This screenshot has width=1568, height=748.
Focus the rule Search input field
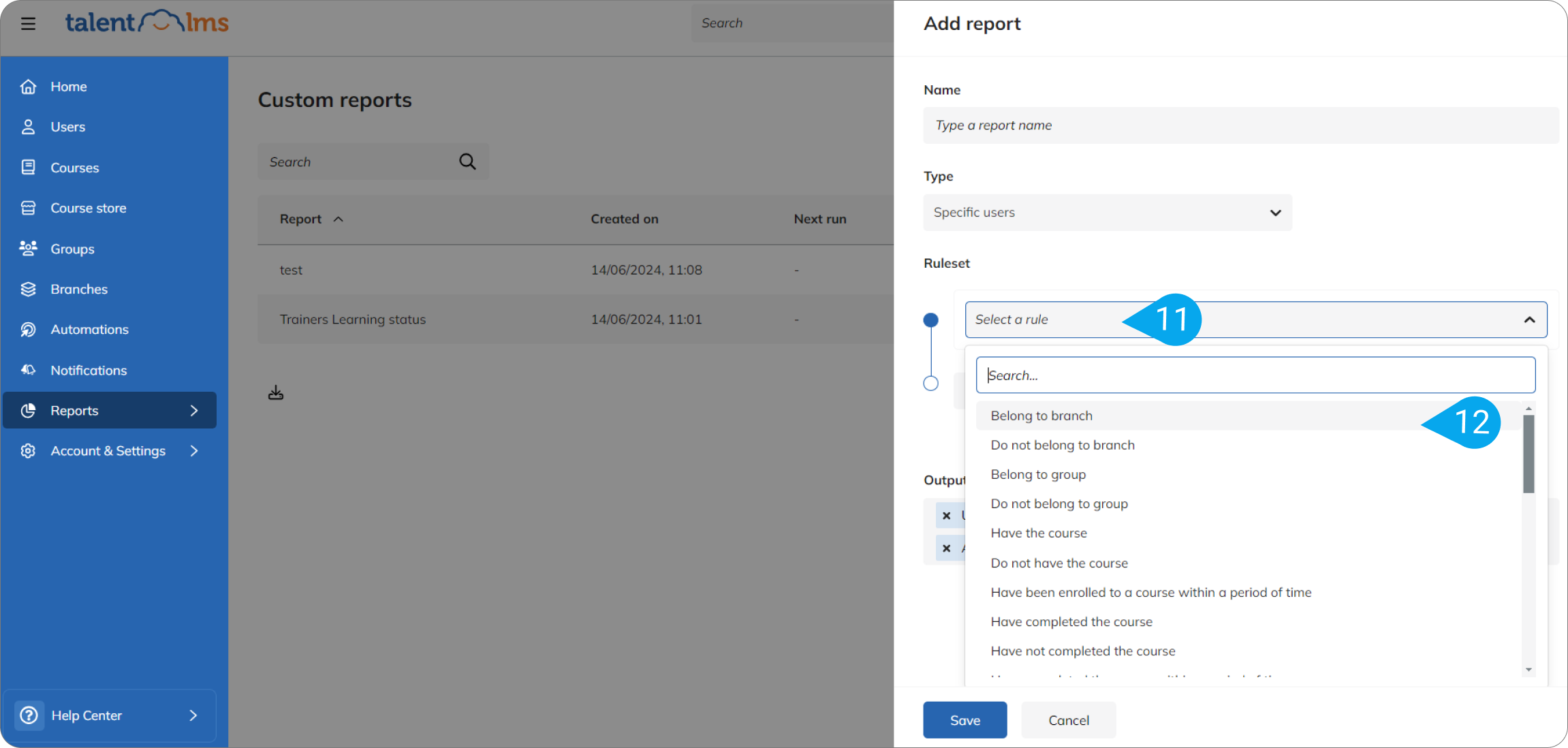(x=1255, y=375)
